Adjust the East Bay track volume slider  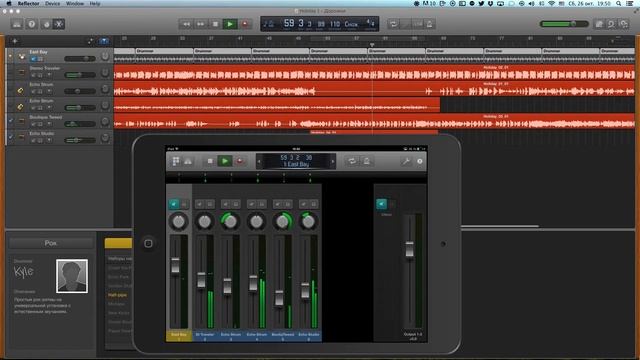[80, 59]
